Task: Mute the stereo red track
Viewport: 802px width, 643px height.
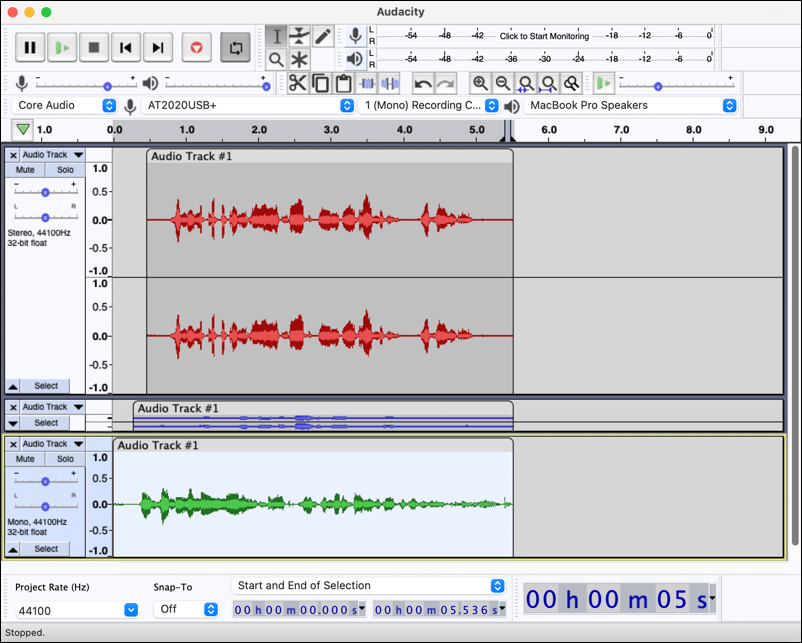Action: 25,170
